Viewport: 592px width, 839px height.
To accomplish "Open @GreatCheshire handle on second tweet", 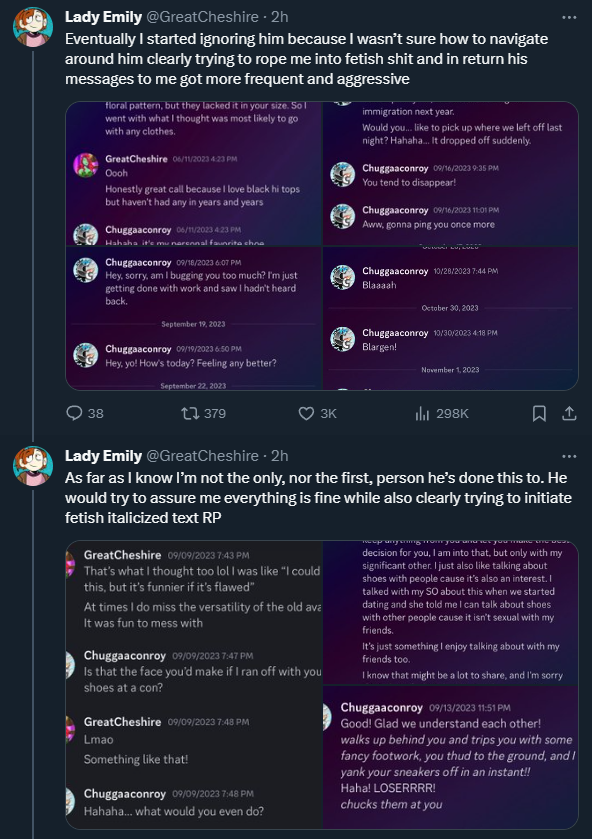I will [202, 456].
